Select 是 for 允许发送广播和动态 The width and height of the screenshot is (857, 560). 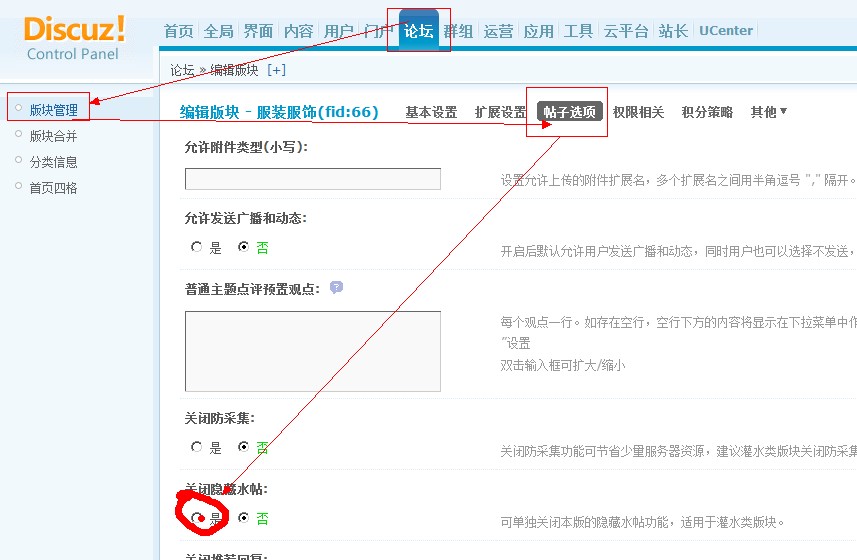point(196,247)
